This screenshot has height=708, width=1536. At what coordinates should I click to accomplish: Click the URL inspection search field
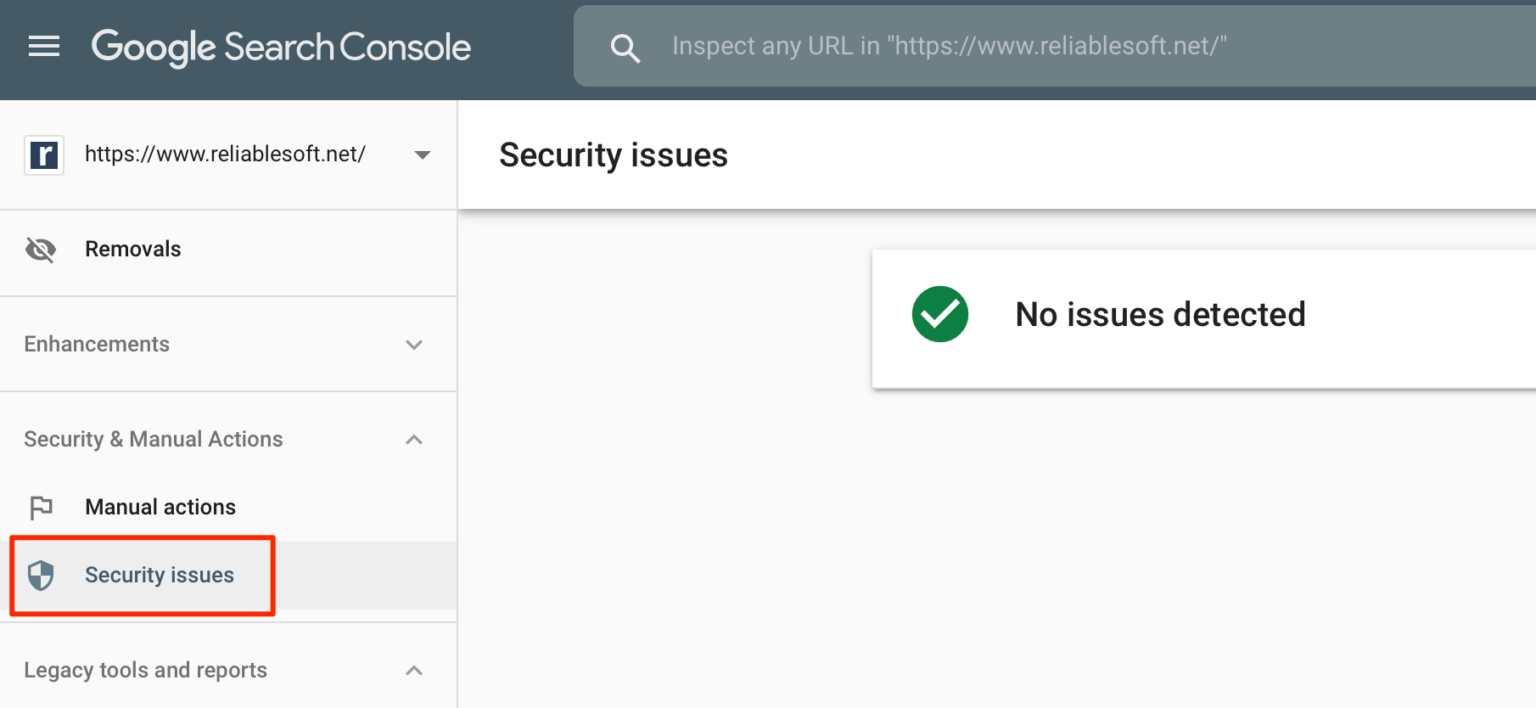pos(950,46)
